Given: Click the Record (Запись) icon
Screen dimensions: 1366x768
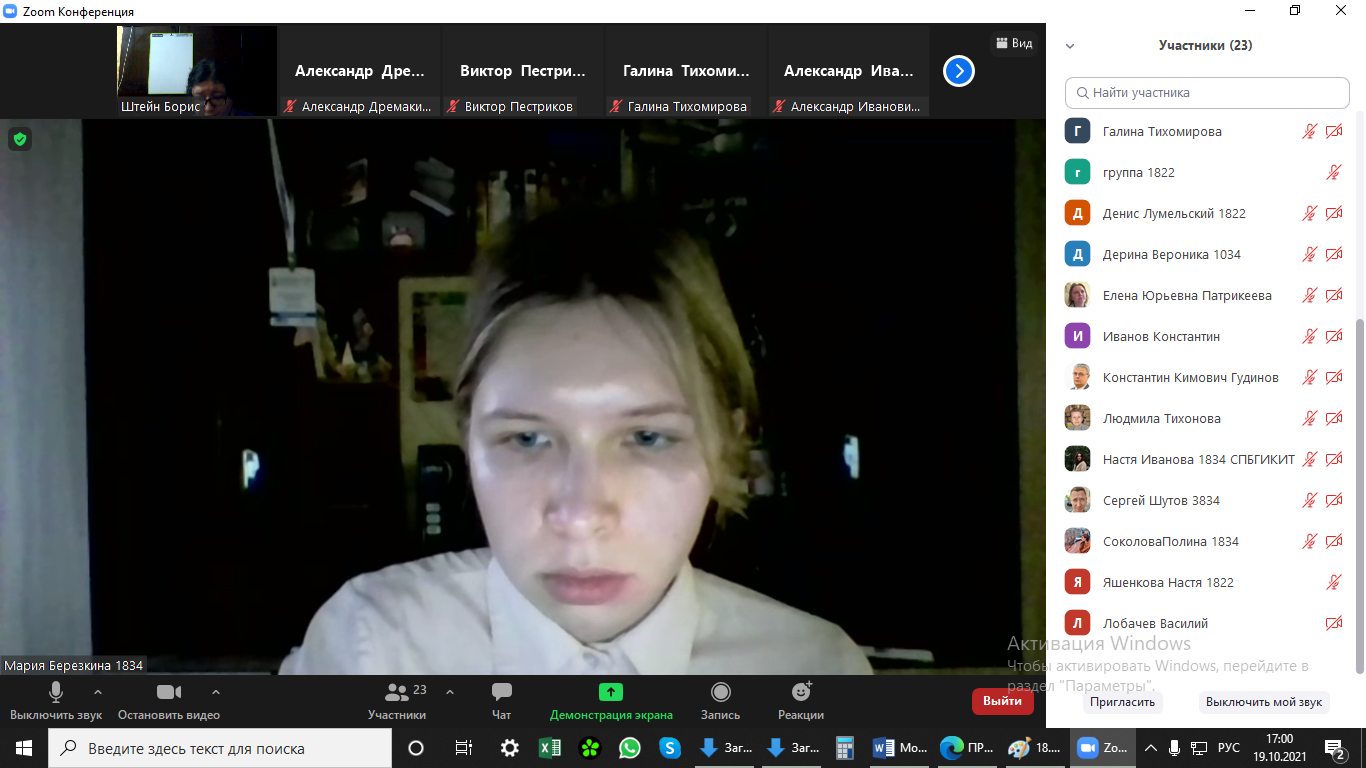Looking at the screenshot, I should click(x=720, y=692).
